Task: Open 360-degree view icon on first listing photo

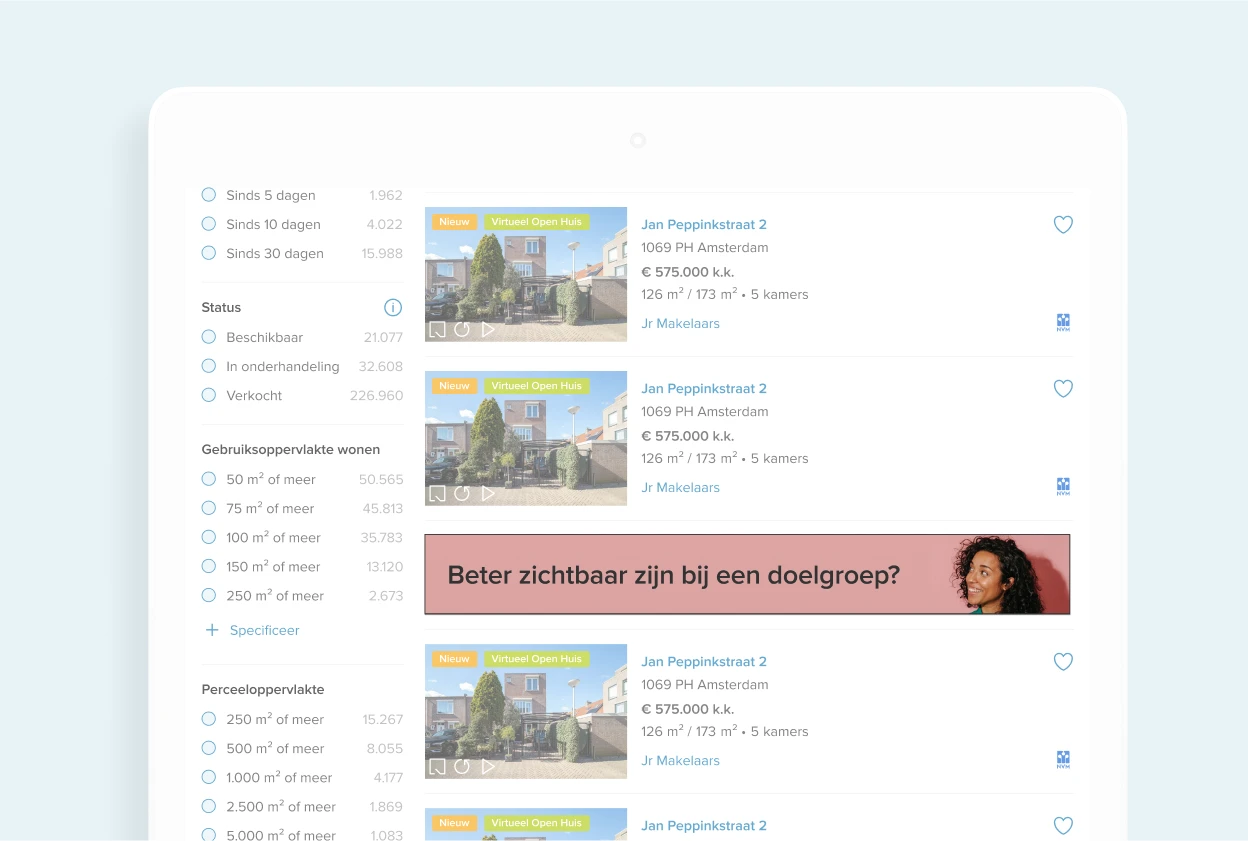Action: pos(462,329)
